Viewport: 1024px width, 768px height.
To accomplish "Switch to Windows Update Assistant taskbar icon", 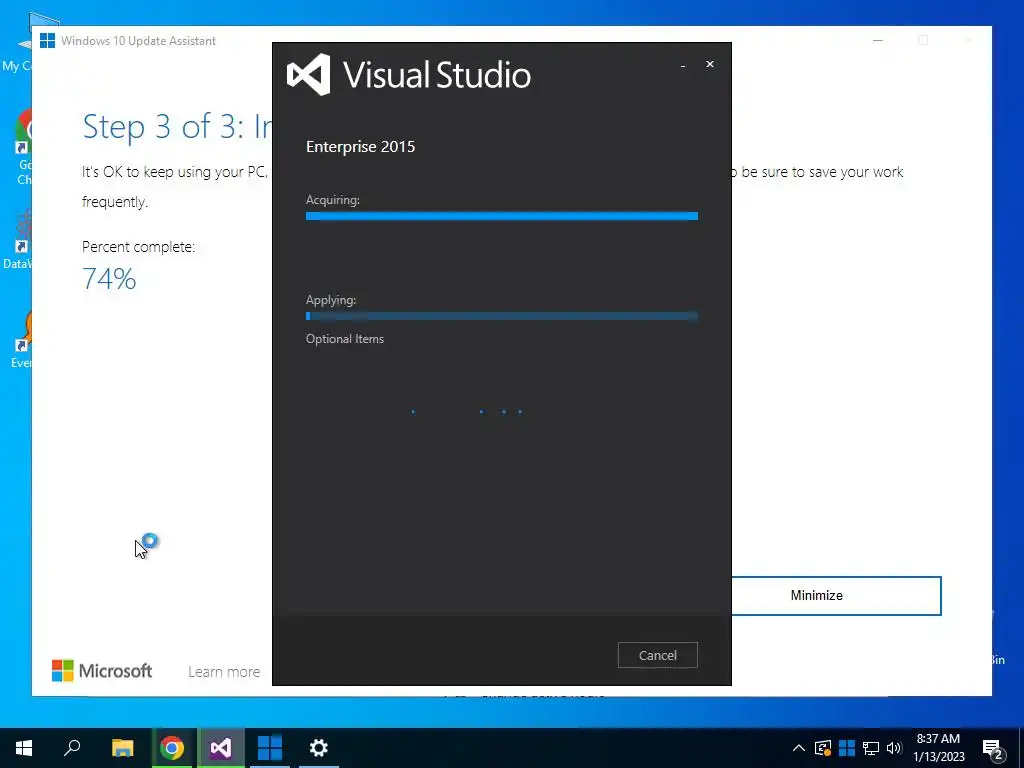I will point(270,748).
